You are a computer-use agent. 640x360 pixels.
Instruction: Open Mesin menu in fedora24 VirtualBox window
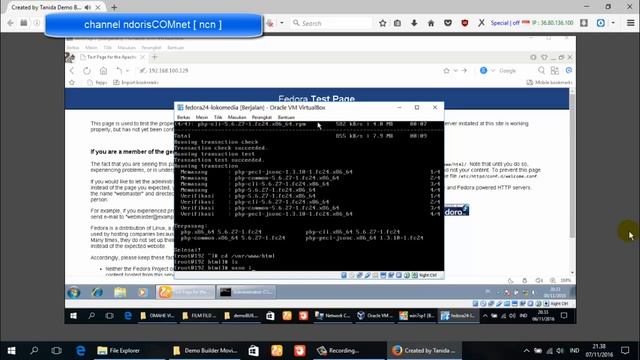click(202, 117)
